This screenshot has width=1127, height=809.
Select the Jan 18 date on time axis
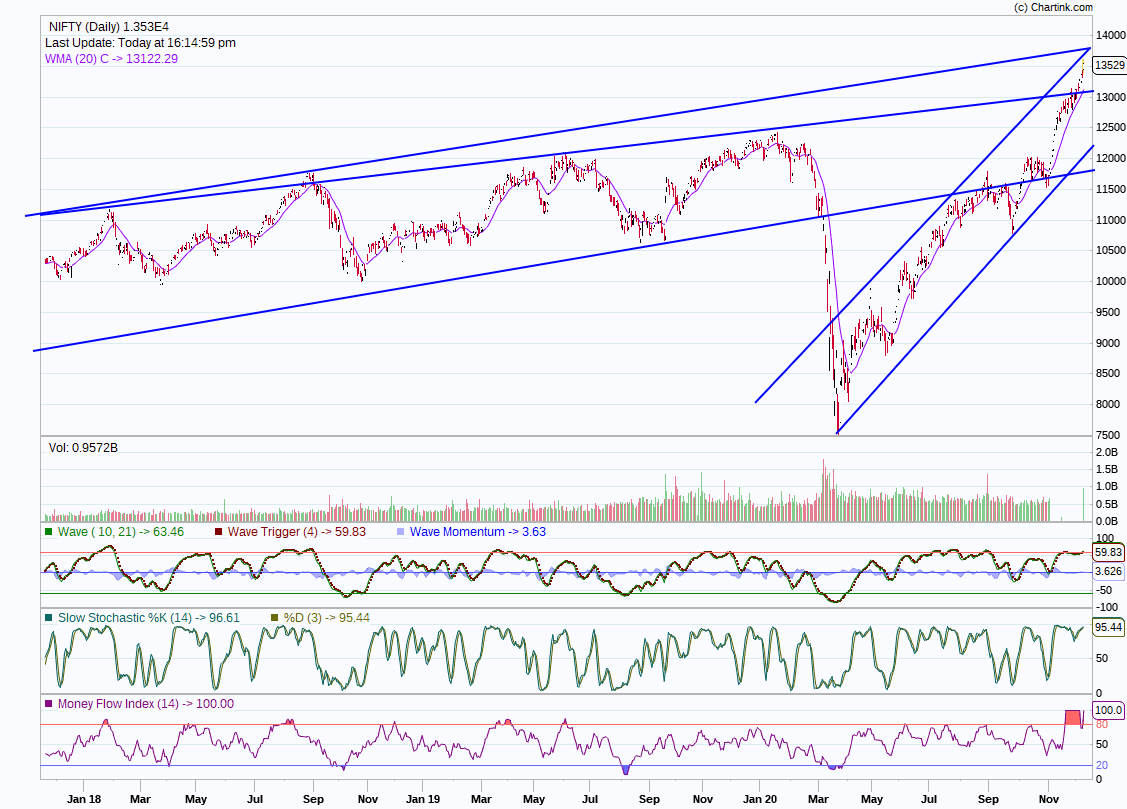[x=83, y=799]
